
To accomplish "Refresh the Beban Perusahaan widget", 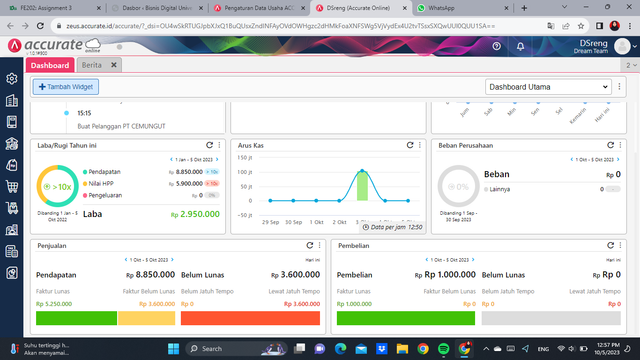I will 611,145.
